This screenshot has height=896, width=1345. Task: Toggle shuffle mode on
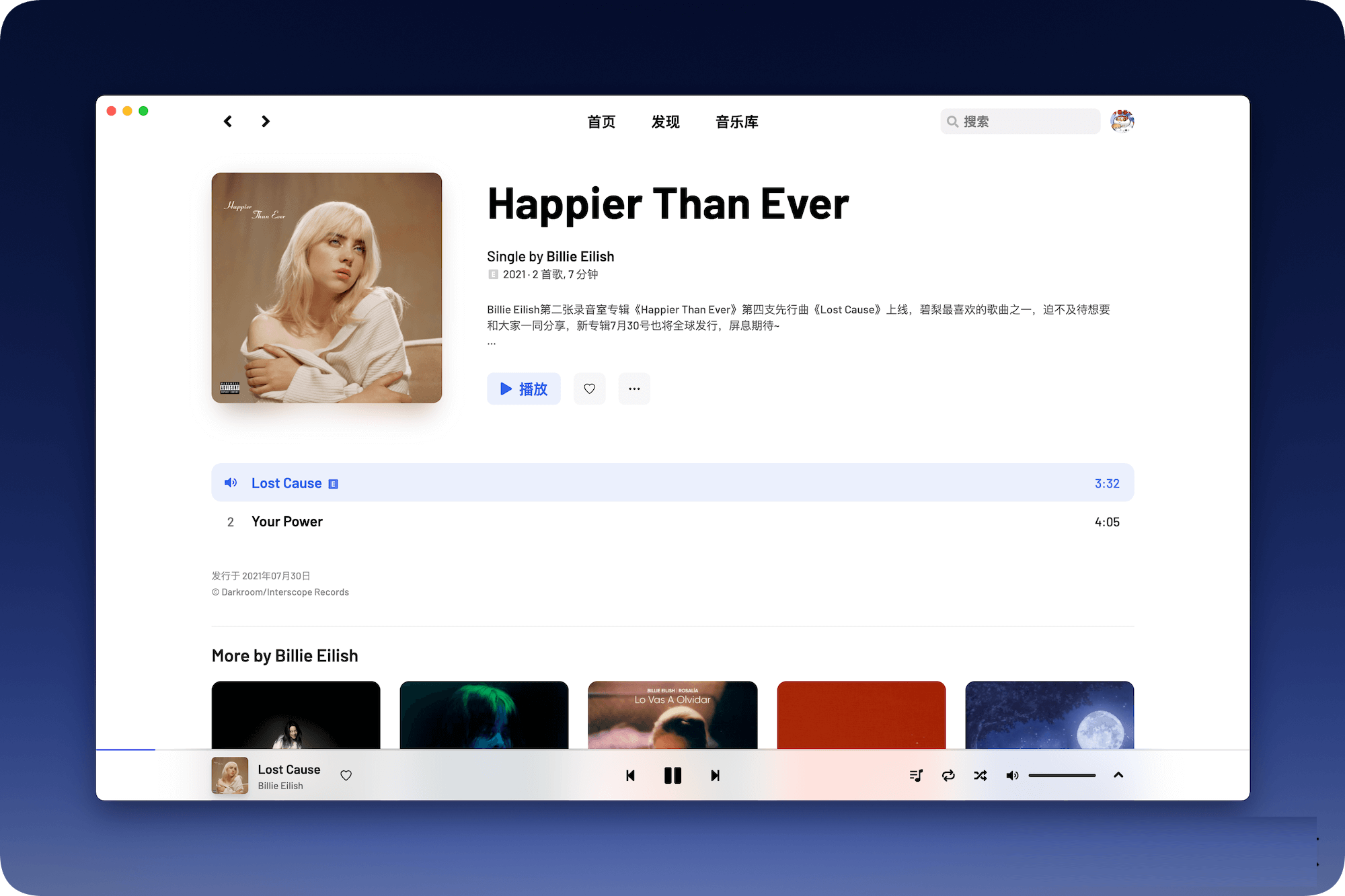(x=981, y=775)
